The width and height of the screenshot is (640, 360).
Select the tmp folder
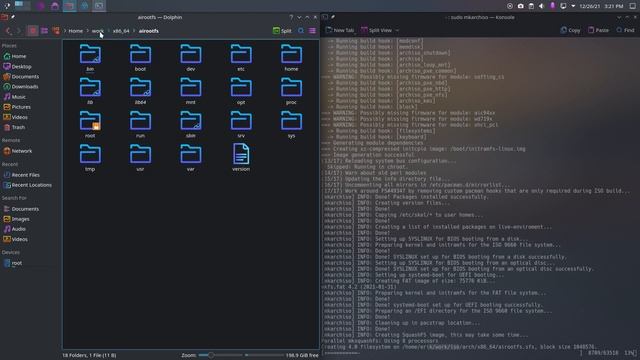click(90, 158)
